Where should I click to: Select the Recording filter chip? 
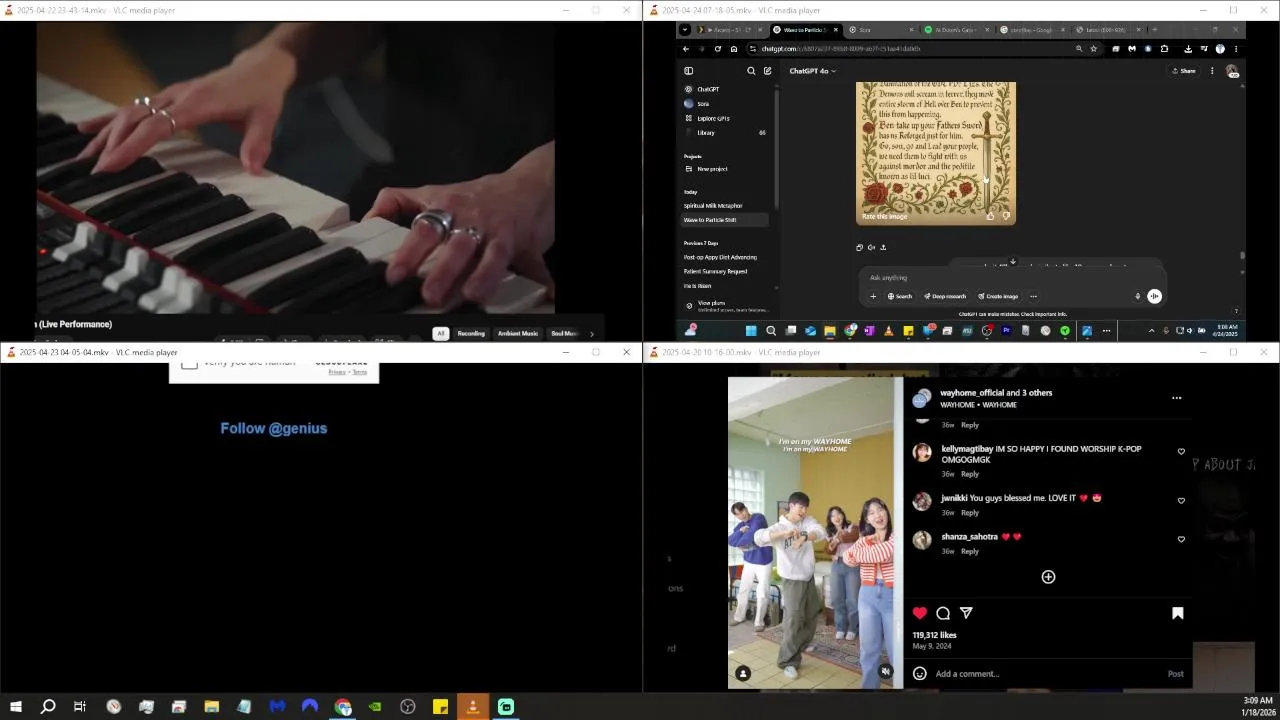point(471,333)
